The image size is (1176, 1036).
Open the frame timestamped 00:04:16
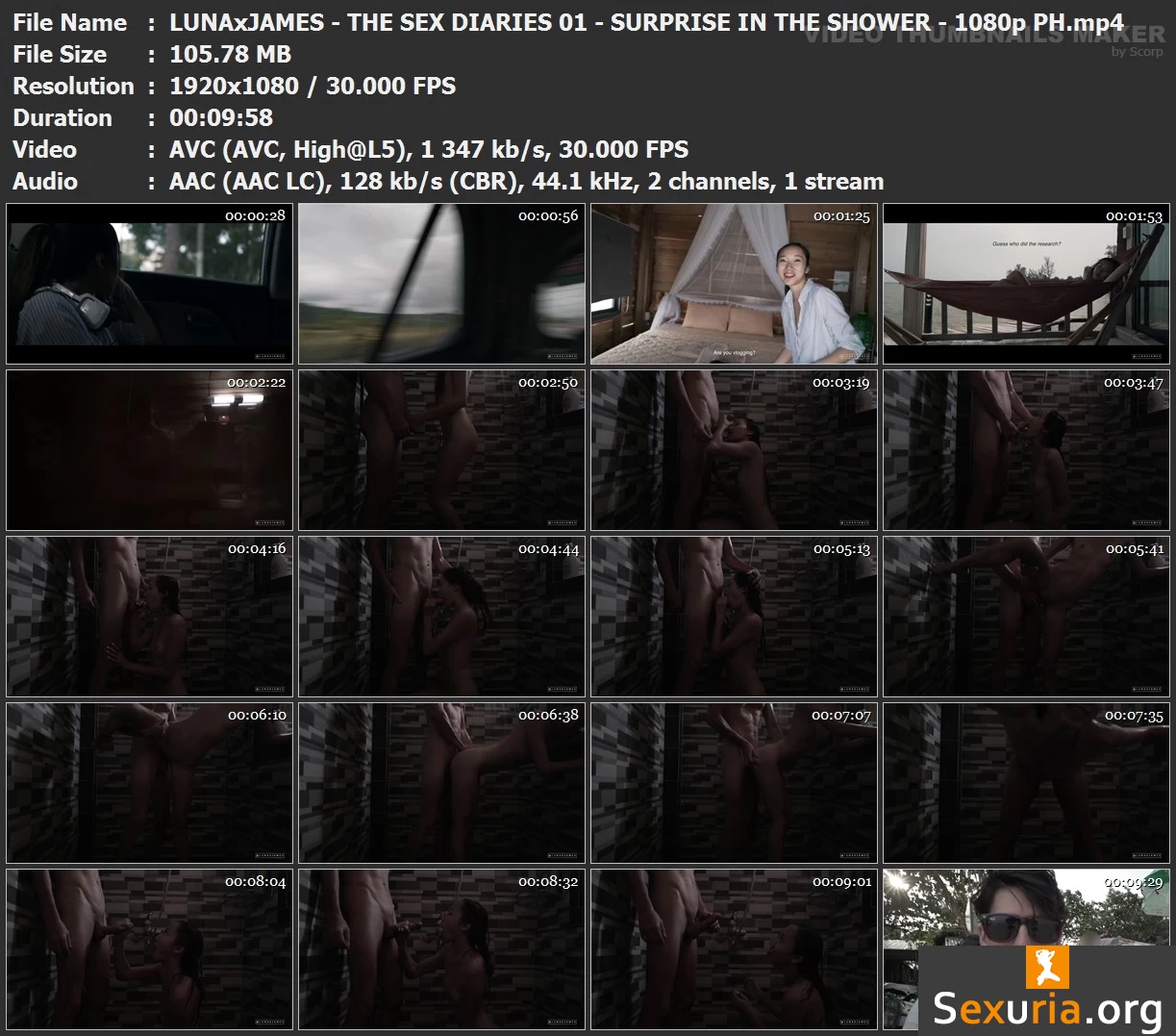(x=149, y=617)
